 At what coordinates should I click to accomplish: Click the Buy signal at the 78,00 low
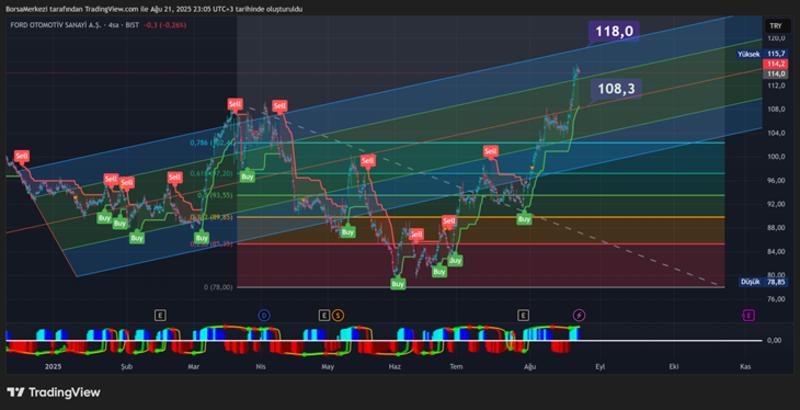tap(398, 284)
